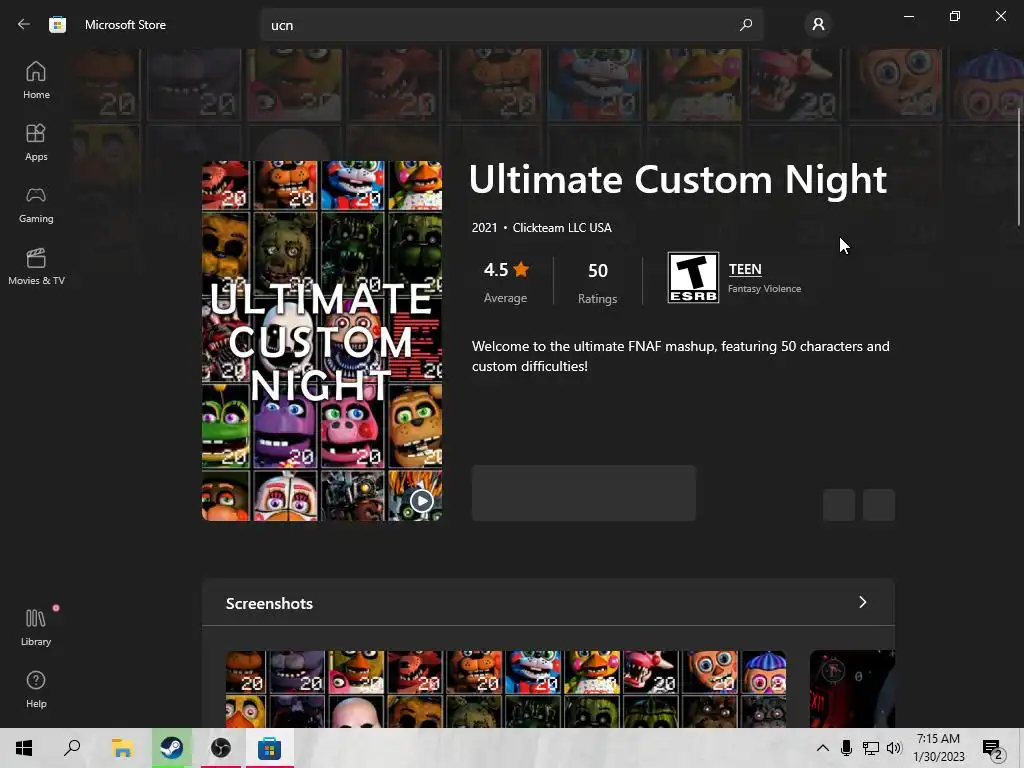Open the Library section
Screen dimensions: 1024x768
(x=36, y=628)
